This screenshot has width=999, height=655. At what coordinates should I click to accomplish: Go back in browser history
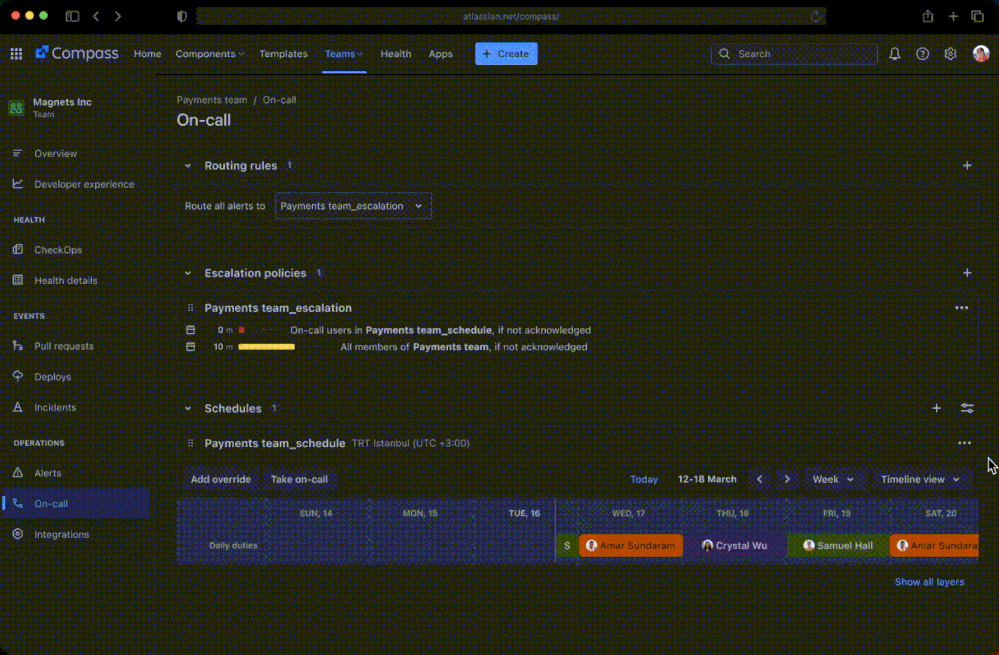(x=96, y=16)
